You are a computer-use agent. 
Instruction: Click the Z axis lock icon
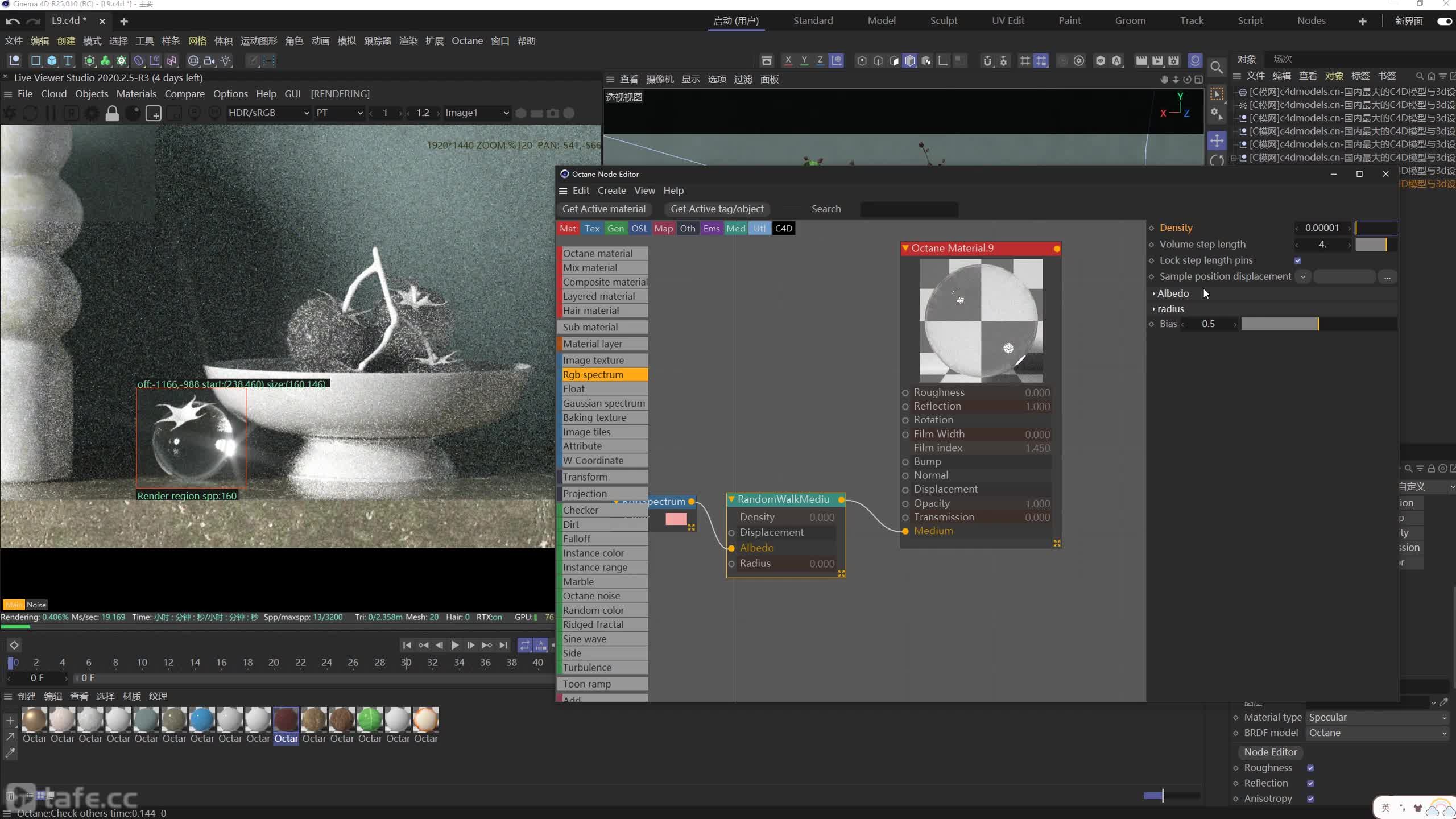click(x=820, y=61)
